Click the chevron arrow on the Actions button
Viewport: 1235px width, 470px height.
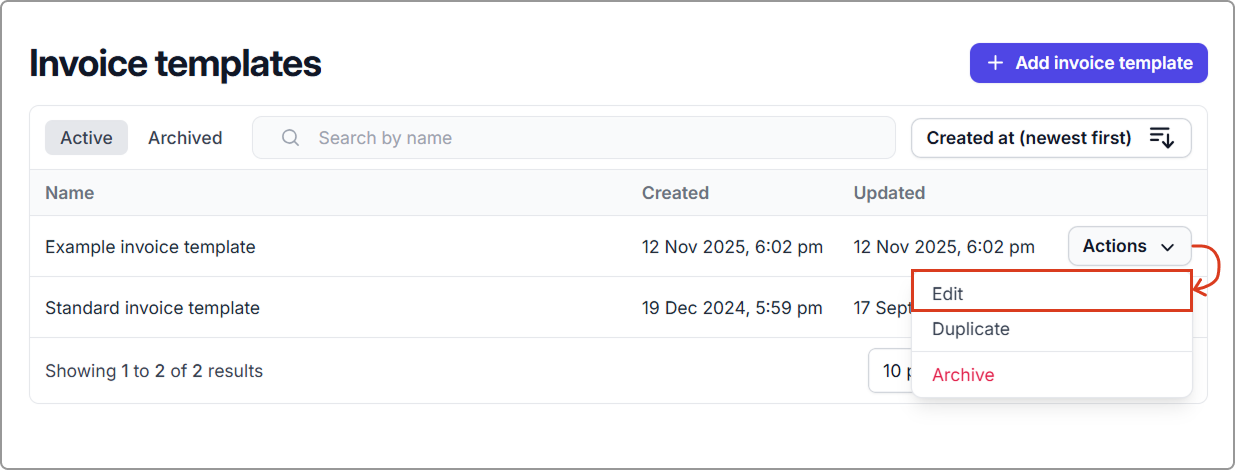click(1167, 247)
